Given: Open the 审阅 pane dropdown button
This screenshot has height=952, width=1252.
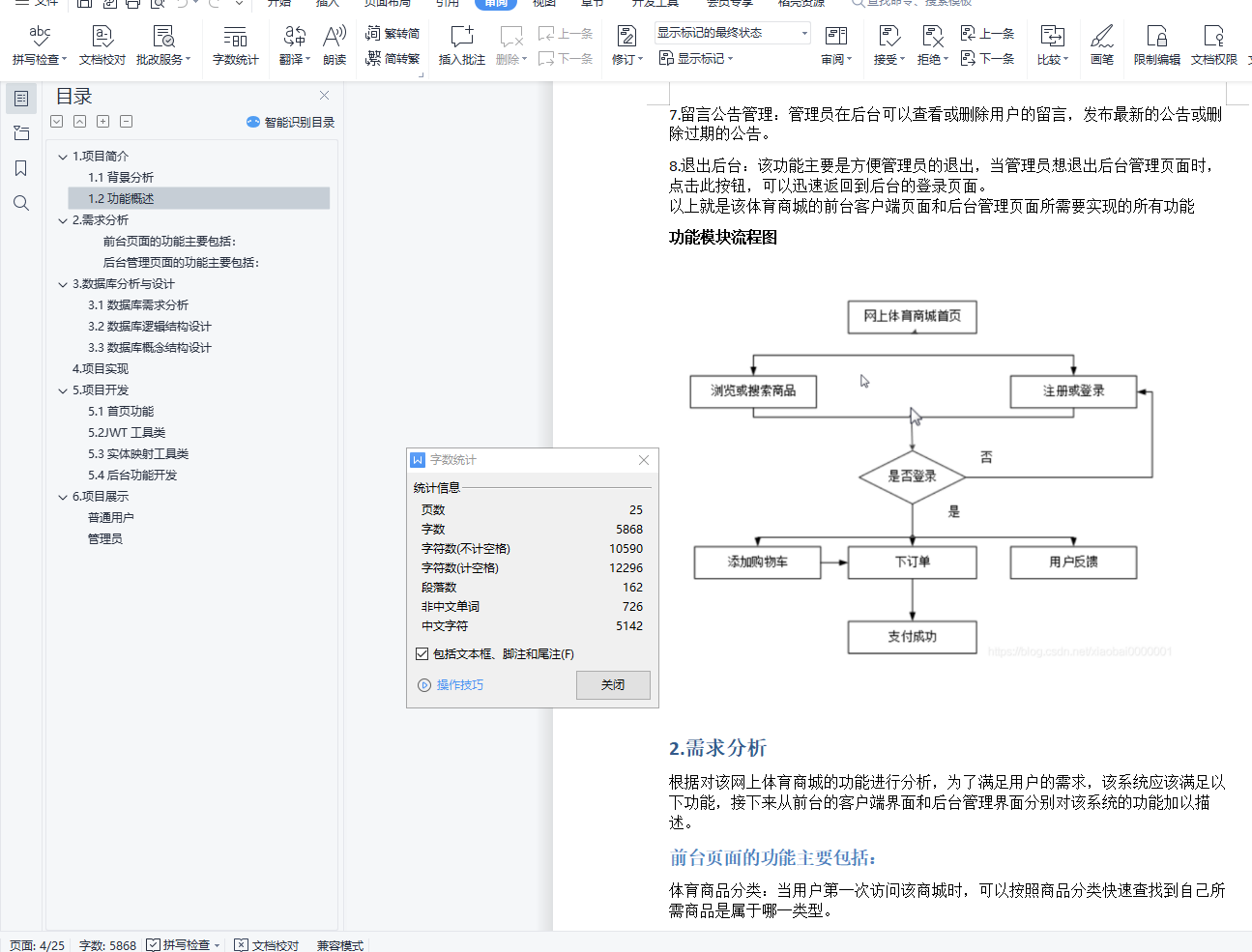Looking at the screenshot, I should [836, 59].
